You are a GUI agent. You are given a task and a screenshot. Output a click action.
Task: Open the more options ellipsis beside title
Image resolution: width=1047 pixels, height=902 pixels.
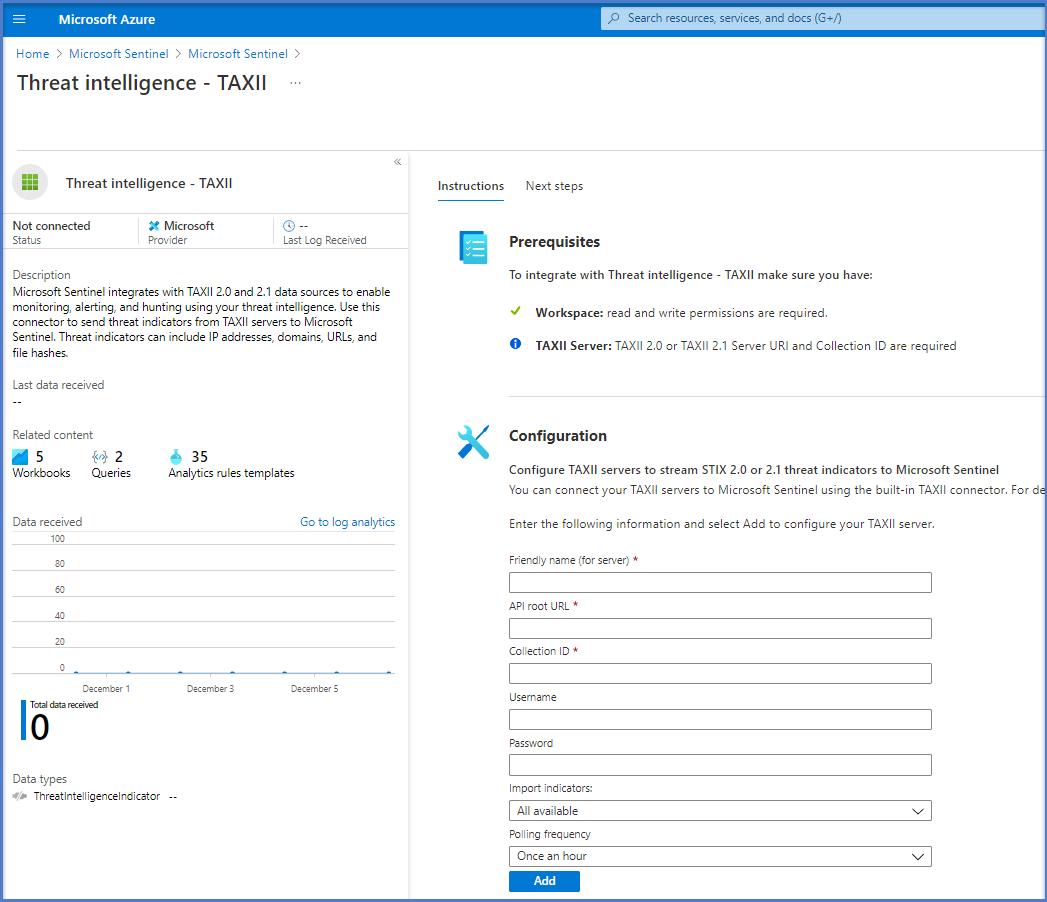click(295, 83)
